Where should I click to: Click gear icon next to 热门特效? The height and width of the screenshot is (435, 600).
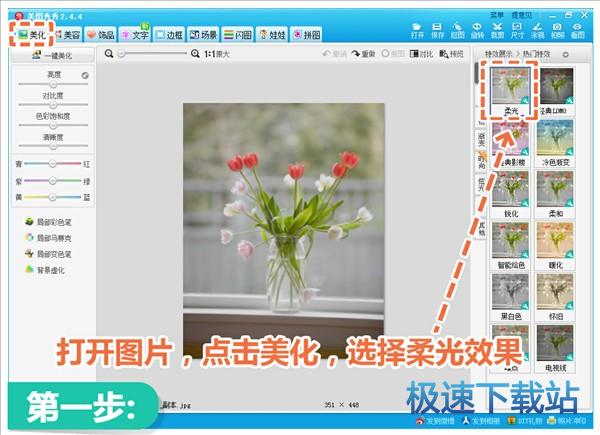coord(565,54)
